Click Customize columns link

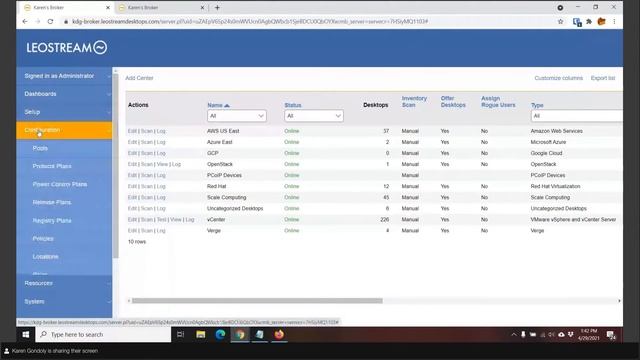[558, 78]
